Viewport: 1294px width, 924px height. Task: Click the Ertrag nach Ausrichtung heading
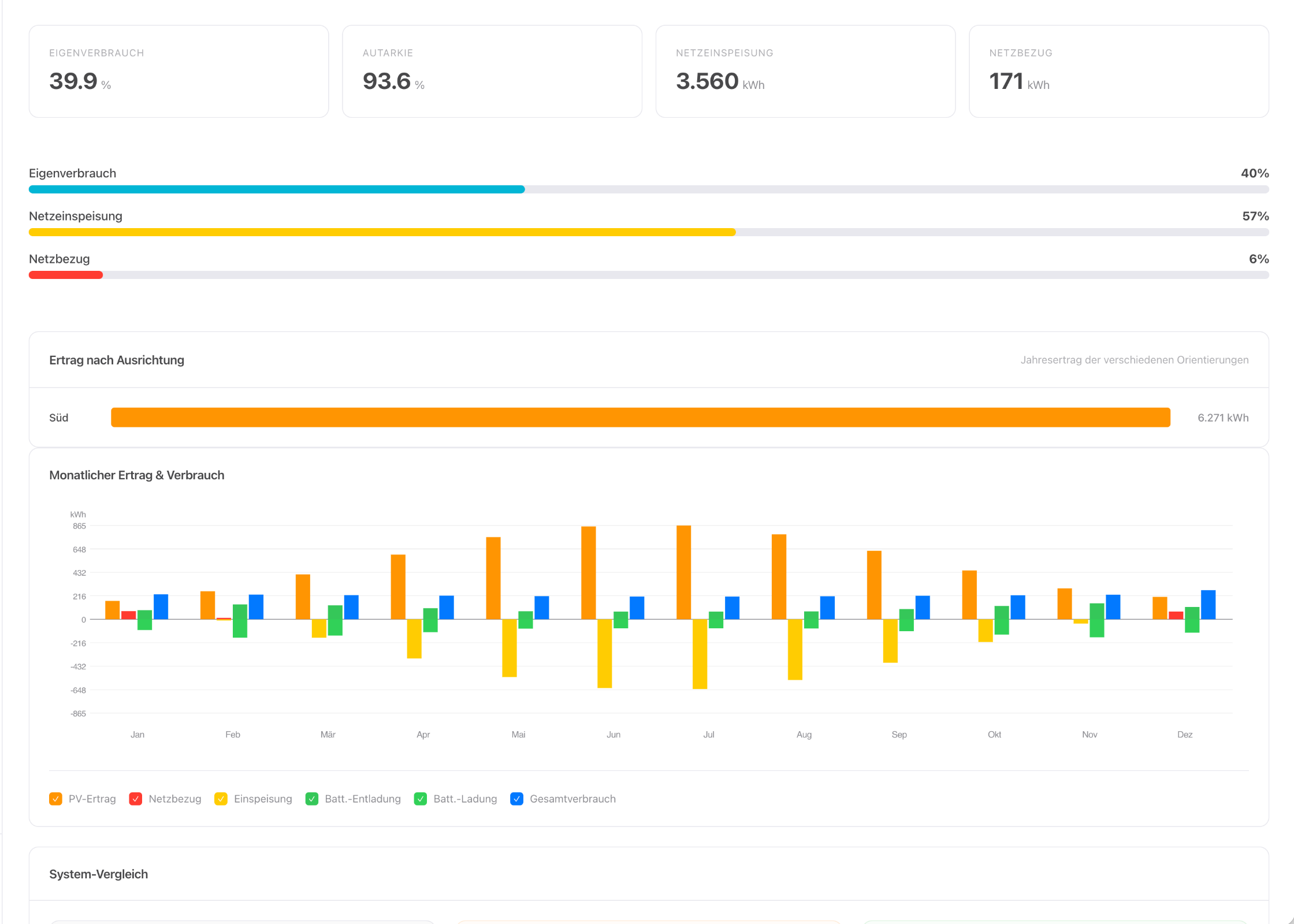[117, 360]
